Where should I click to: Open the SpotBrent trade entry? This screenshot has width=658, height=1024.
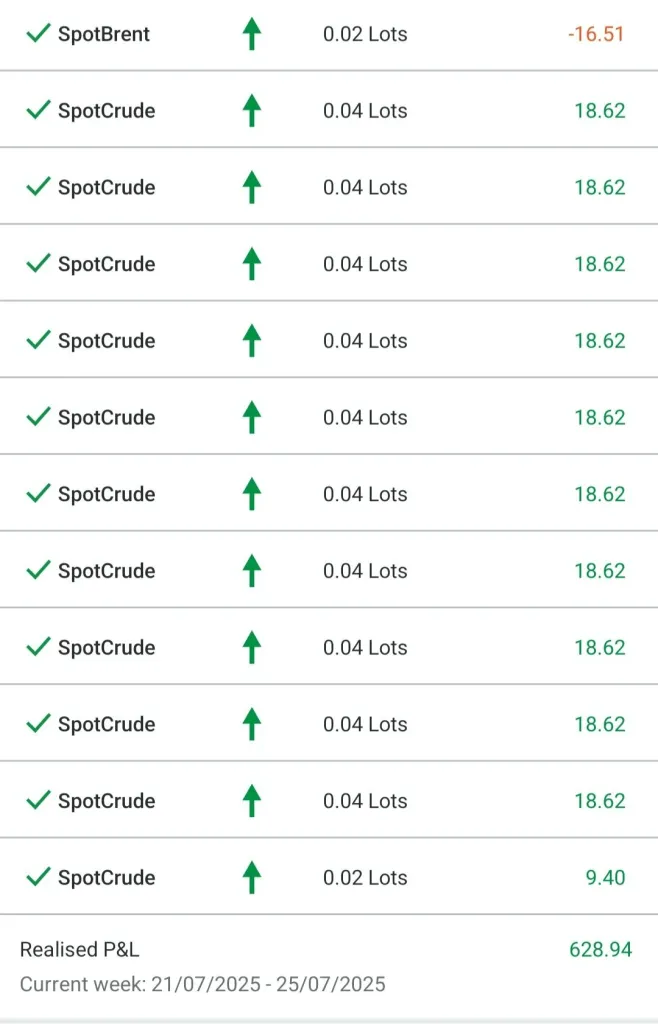pos(104,34)
